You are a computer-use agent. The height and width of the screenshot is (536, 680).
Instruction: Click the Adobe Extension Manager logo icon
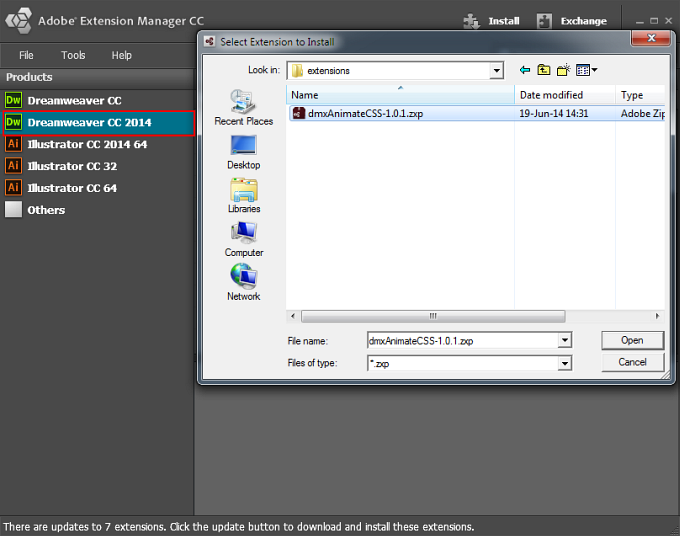pos(18,20)
